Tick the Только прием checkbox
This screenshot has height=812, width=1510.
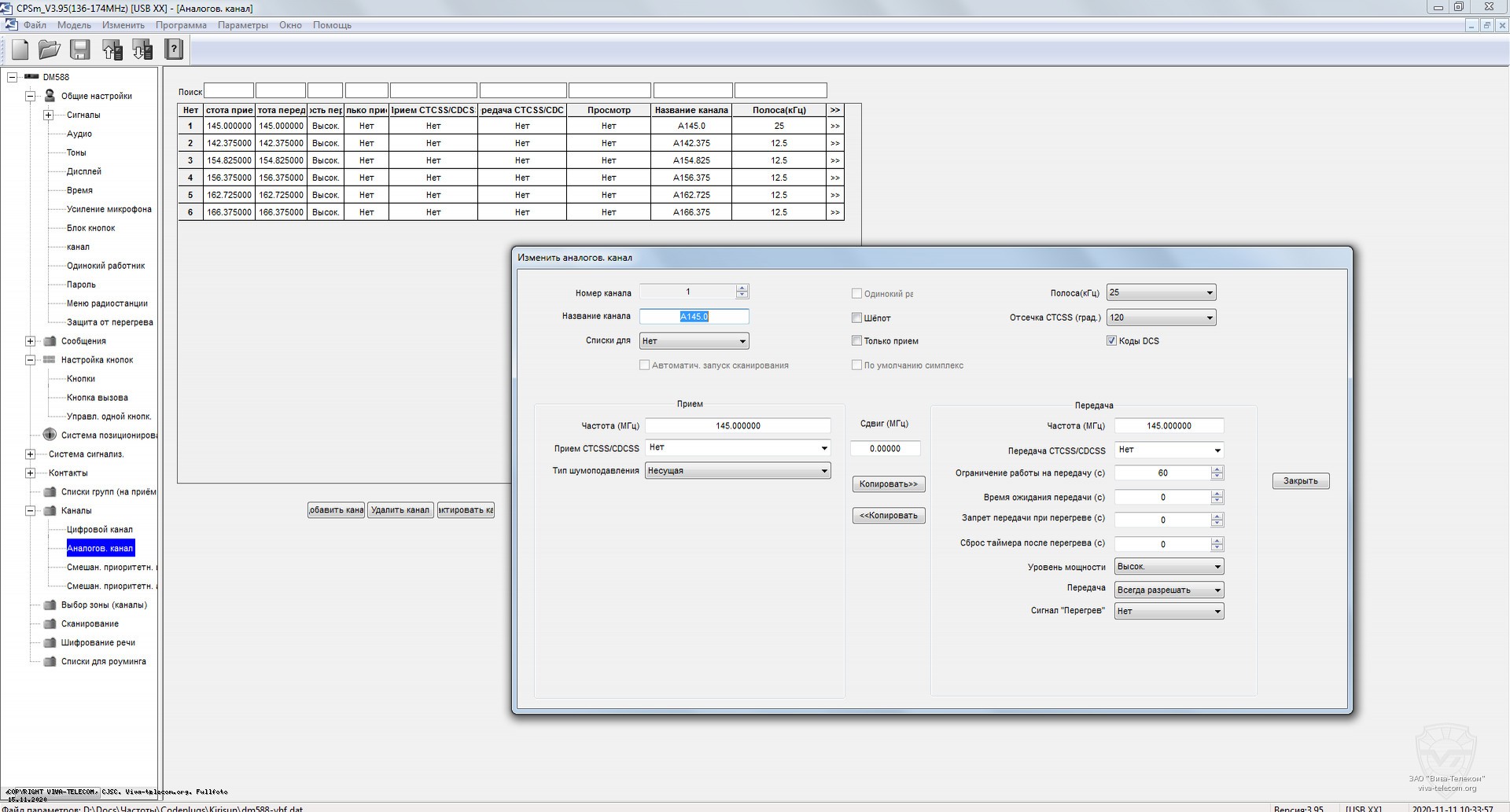856,341
